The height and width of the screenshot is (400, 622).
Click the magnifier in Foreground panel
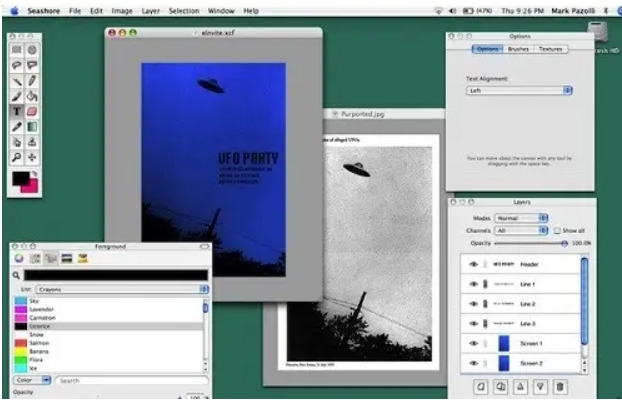[x=16, y=275]
